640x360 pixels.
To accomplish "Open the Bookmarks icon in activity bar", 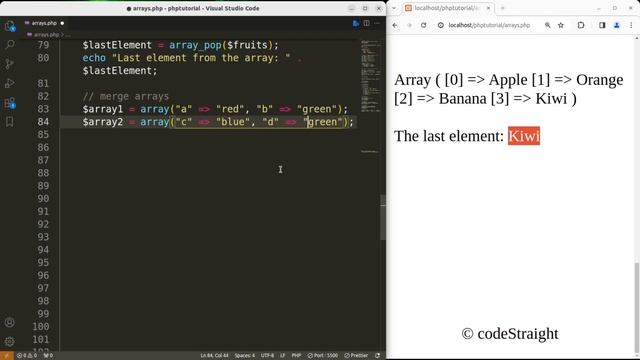I will (x=9, y=122).
